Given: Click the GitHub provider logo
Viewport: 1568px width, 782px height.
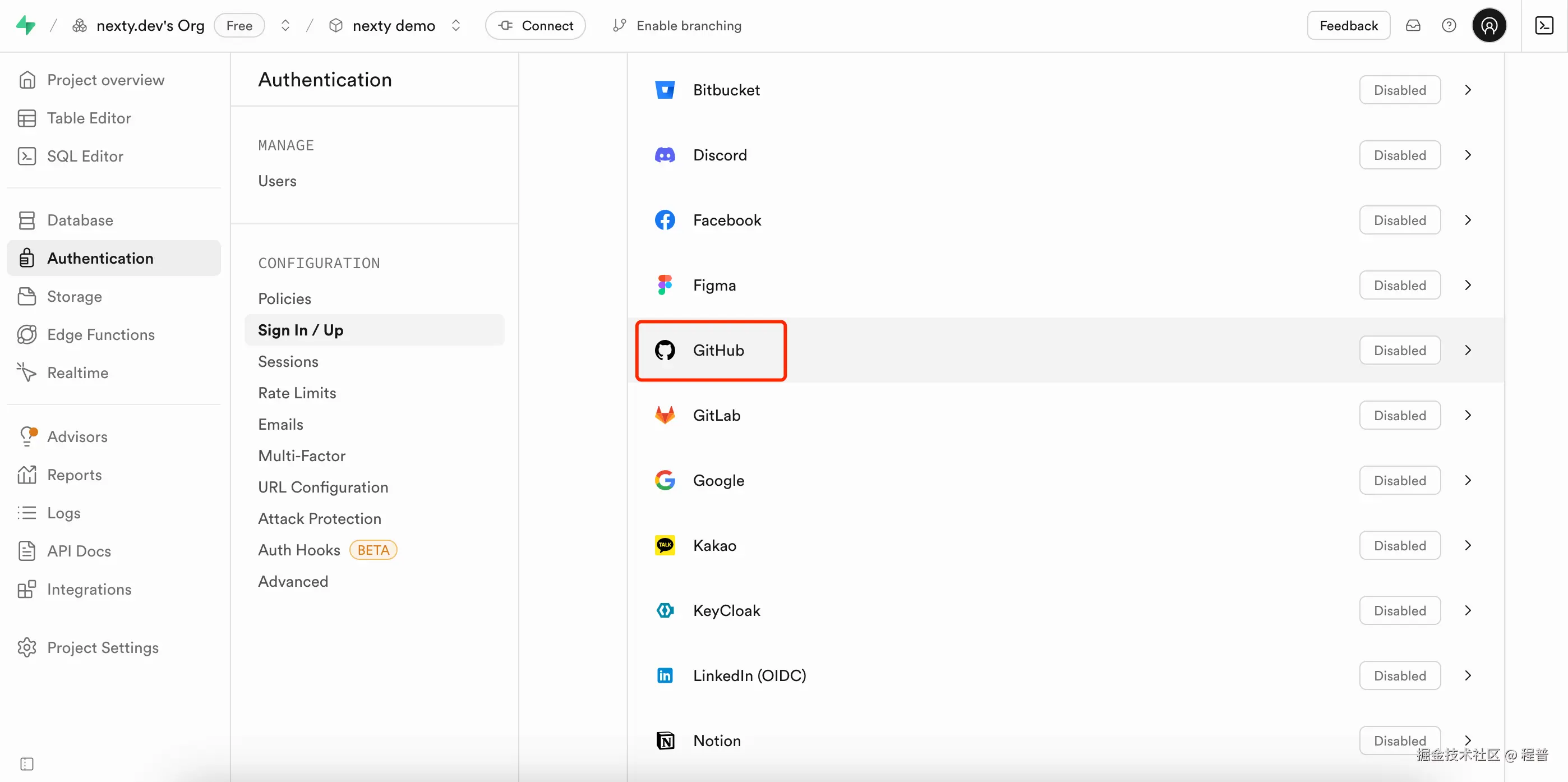Looking at the screenshot, I should [665, 350].
